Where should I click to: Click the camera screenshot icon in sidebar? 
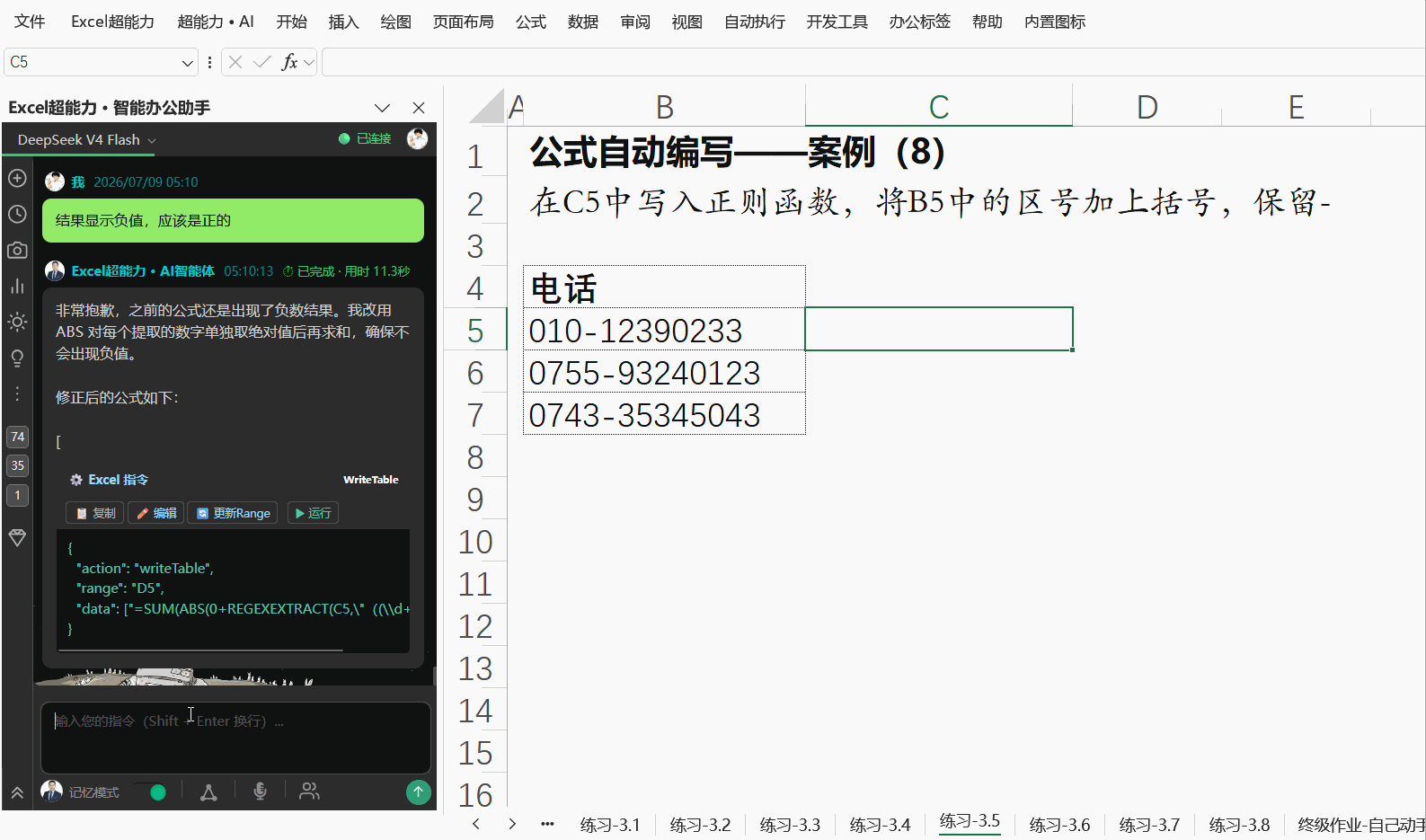[17, 250]
